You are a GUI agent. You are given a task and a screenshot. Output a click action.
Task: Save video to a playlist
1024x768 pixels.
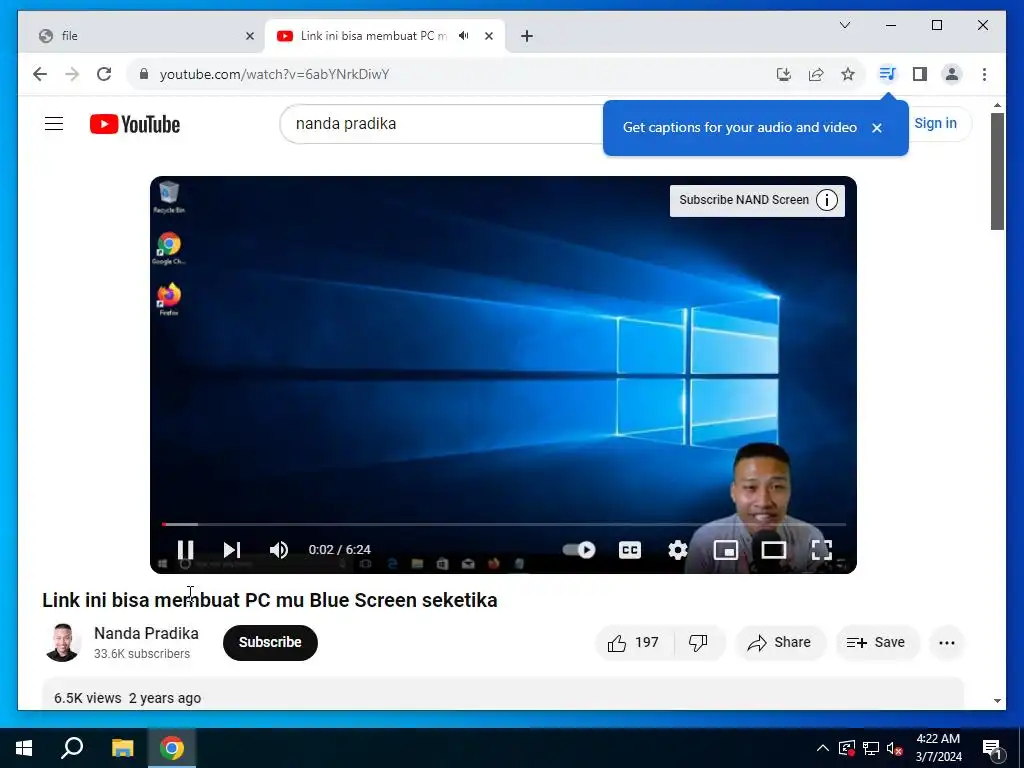[876, 643]
